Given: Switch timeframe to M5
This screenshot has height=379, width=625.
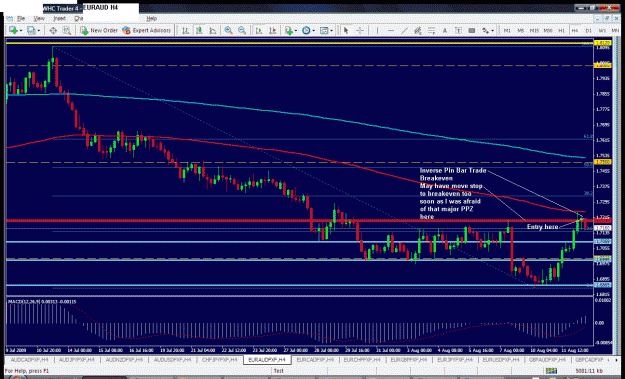Looking at the screenshot, I should coord(521,30).
